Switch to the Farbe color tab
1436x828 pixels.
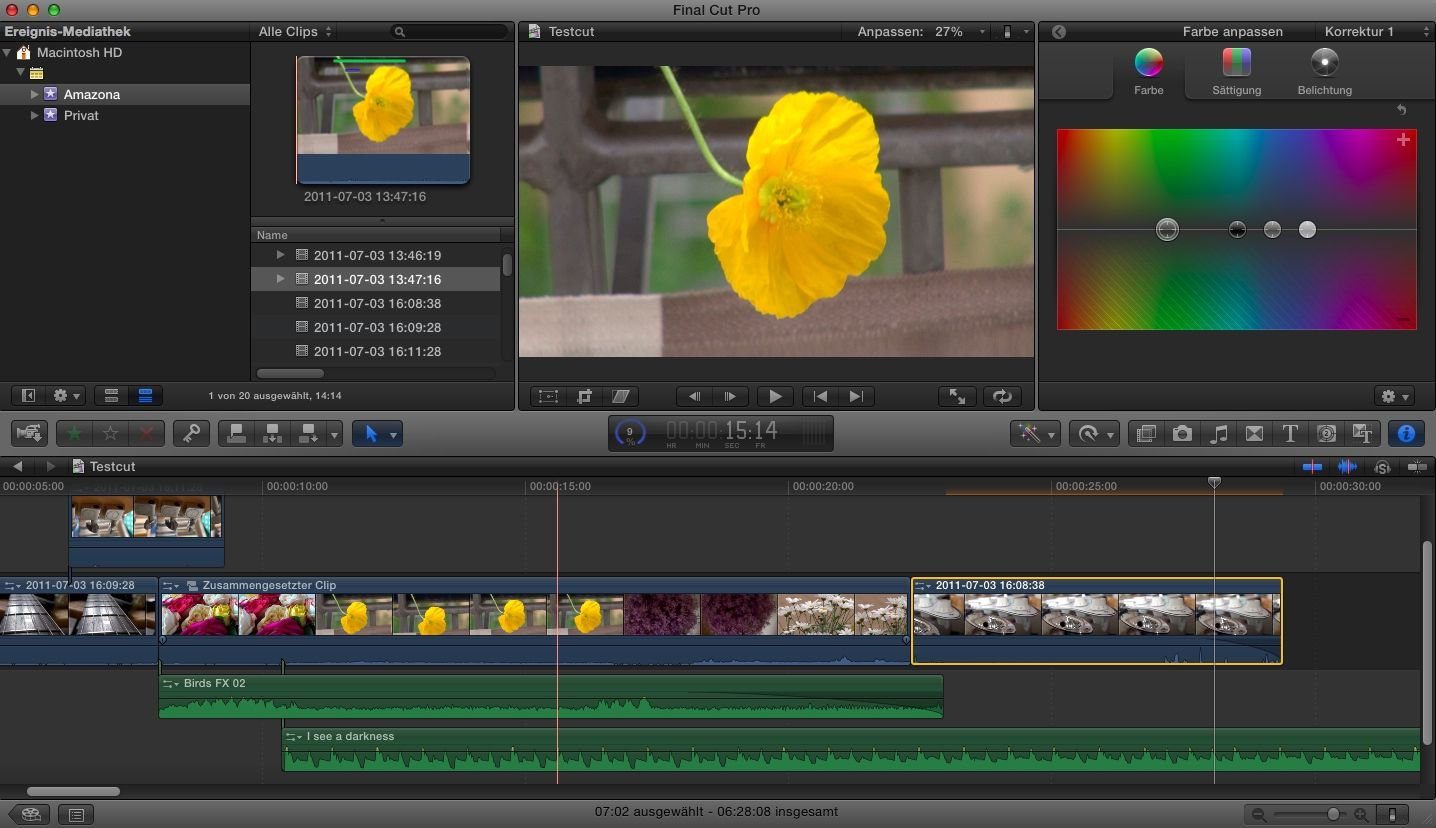[1148, 72]
